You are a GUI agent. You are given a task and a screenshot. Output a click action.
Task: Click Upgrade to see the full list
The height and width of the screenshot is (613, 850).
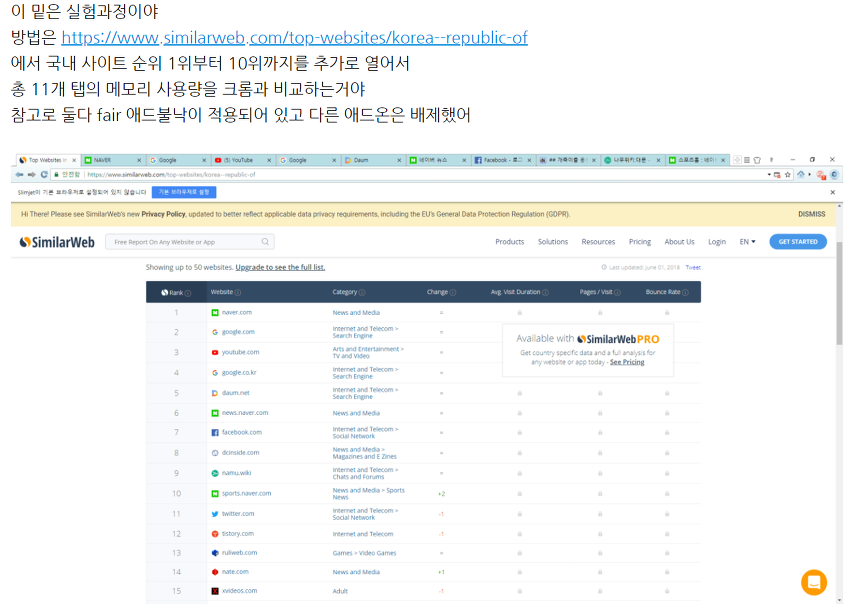(x=280, y=267)
